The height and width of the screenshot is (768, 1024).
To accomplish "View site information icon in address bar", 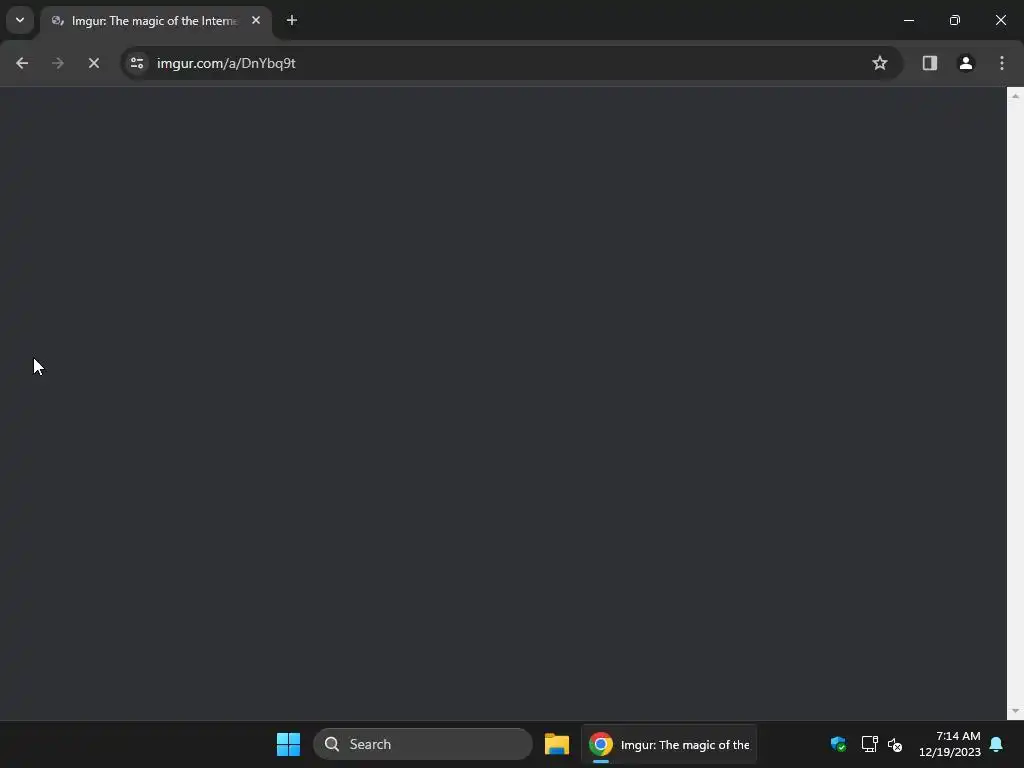I will (137, 63).
